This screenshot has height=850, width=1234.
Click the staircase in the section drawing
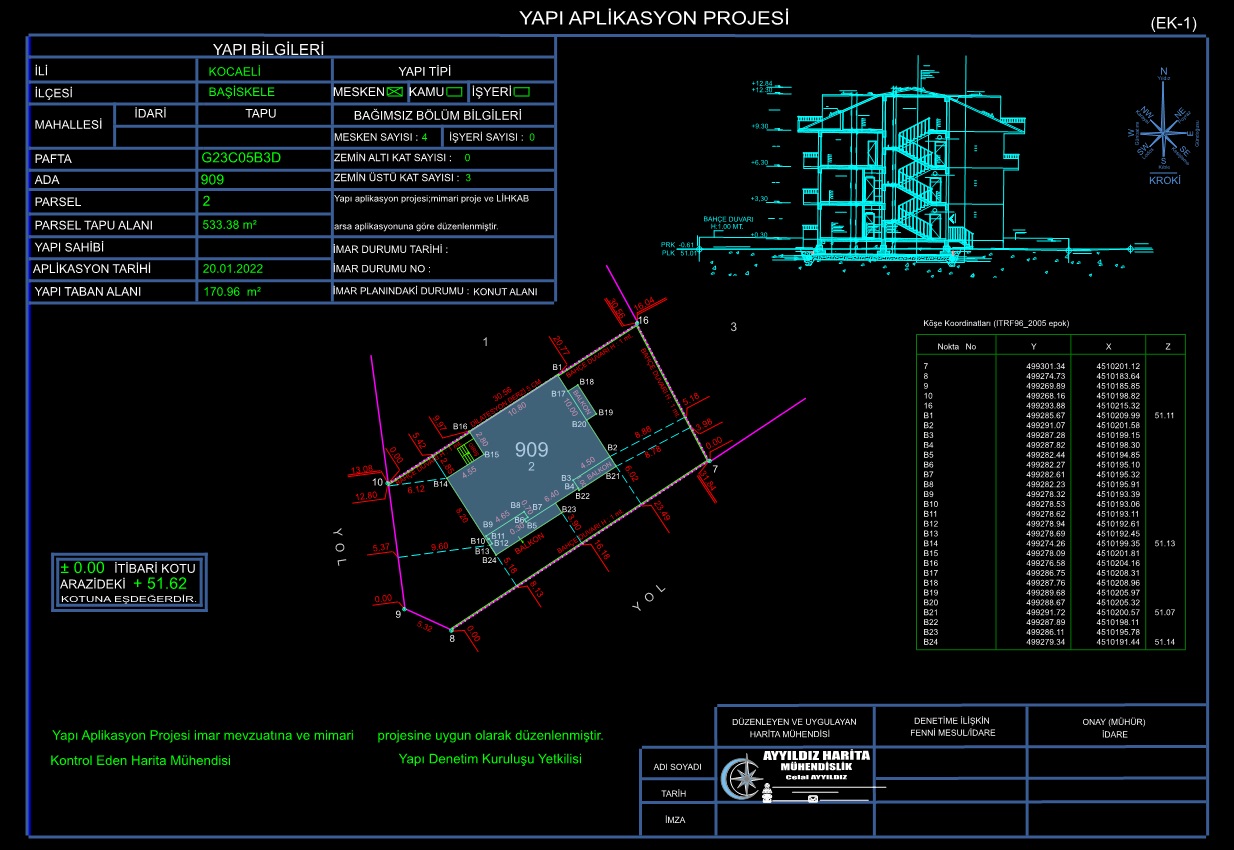[912, 170]
